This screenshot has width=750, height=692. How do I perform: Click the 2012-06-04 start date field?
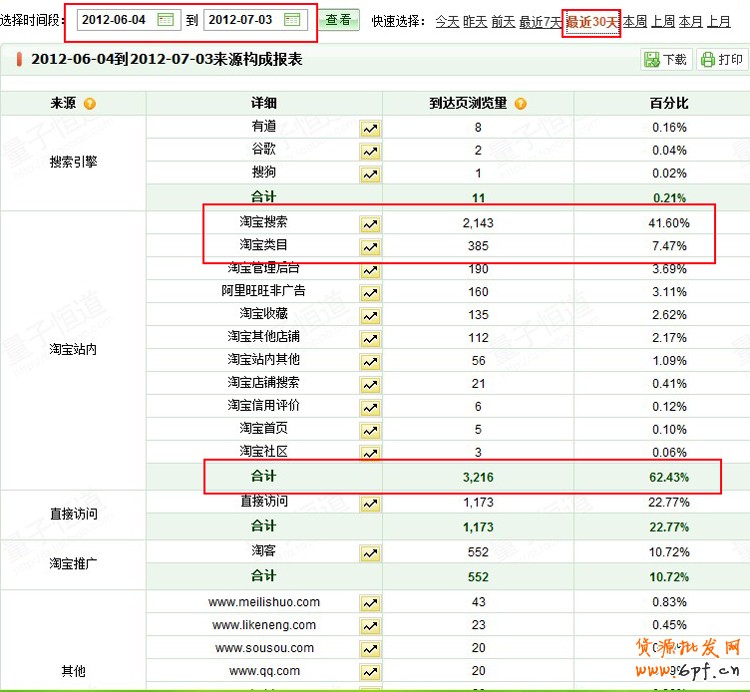click(114, 20)
